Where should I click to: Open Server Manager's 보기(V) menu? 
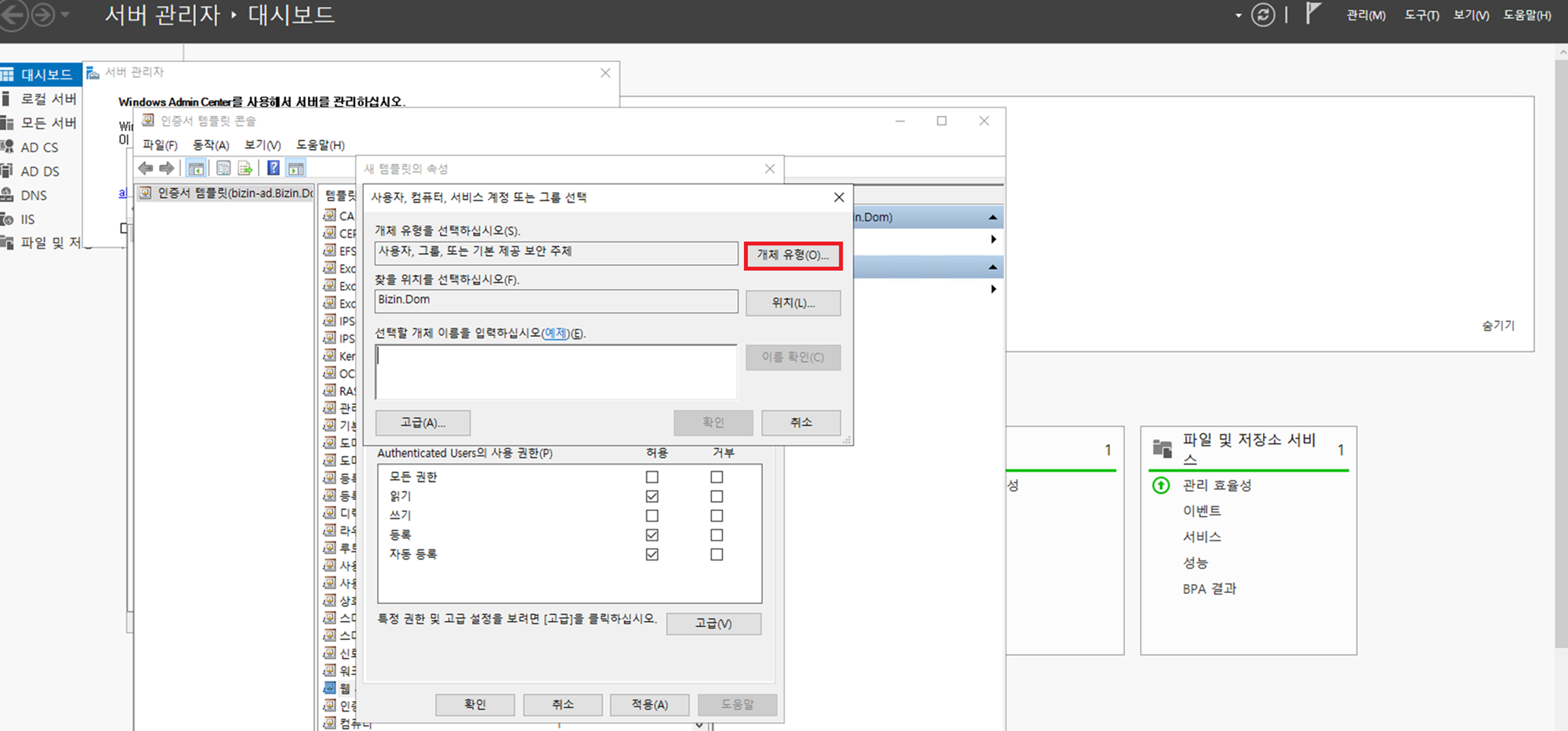pyautogui.click(x=1472, y=16)
